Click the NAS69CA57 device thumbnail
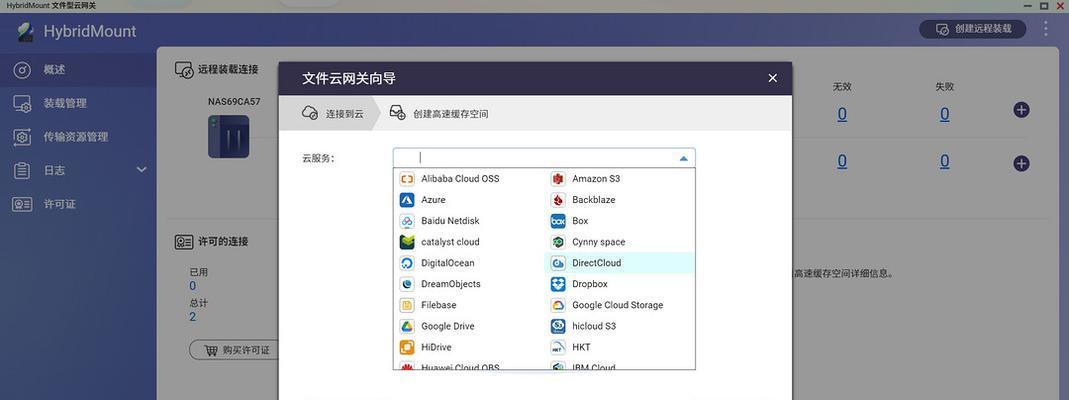 [228, 136]
